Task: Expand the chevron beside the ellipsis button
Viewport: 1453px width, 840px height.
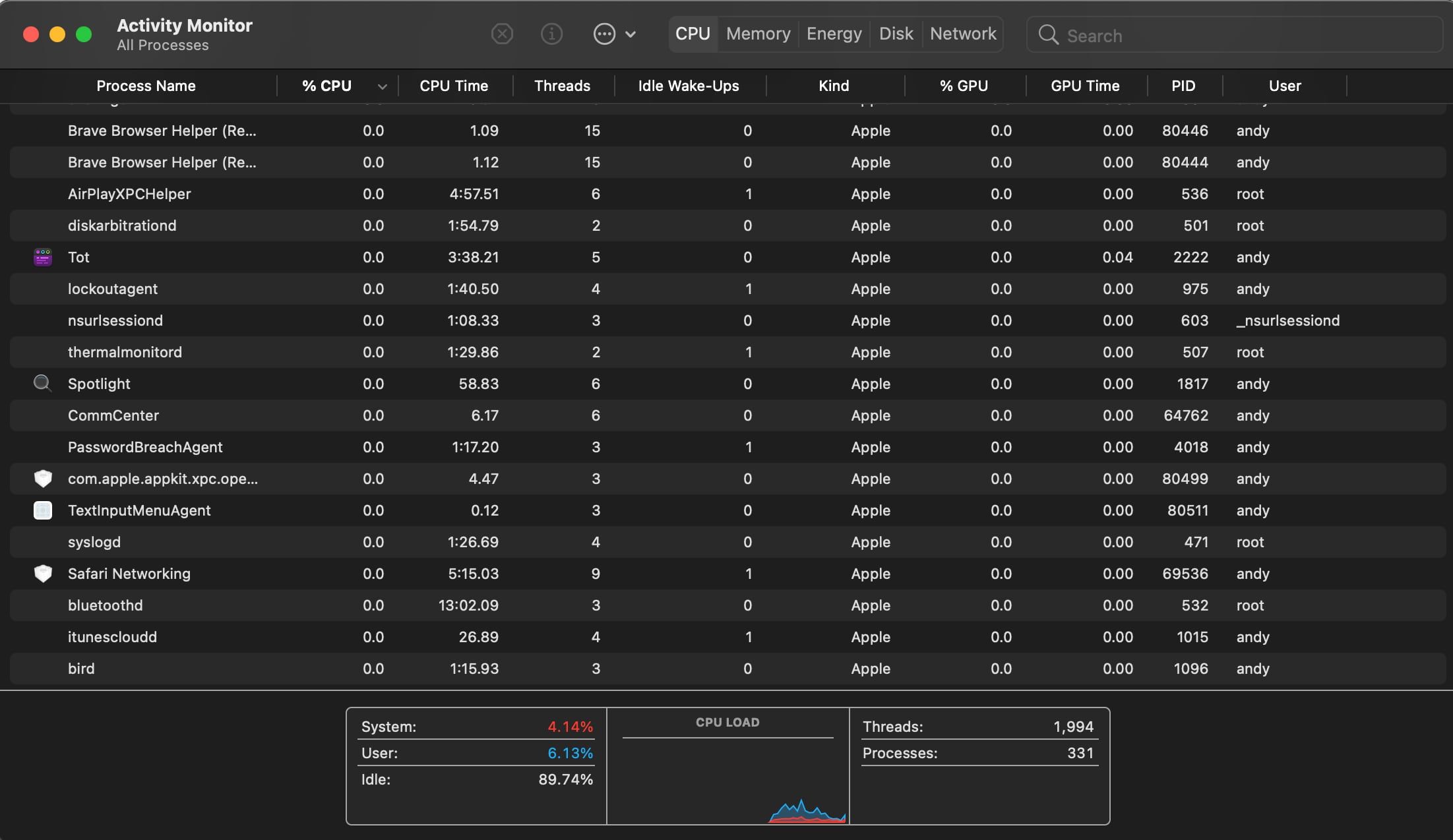Action: click(x=631, y=34)
